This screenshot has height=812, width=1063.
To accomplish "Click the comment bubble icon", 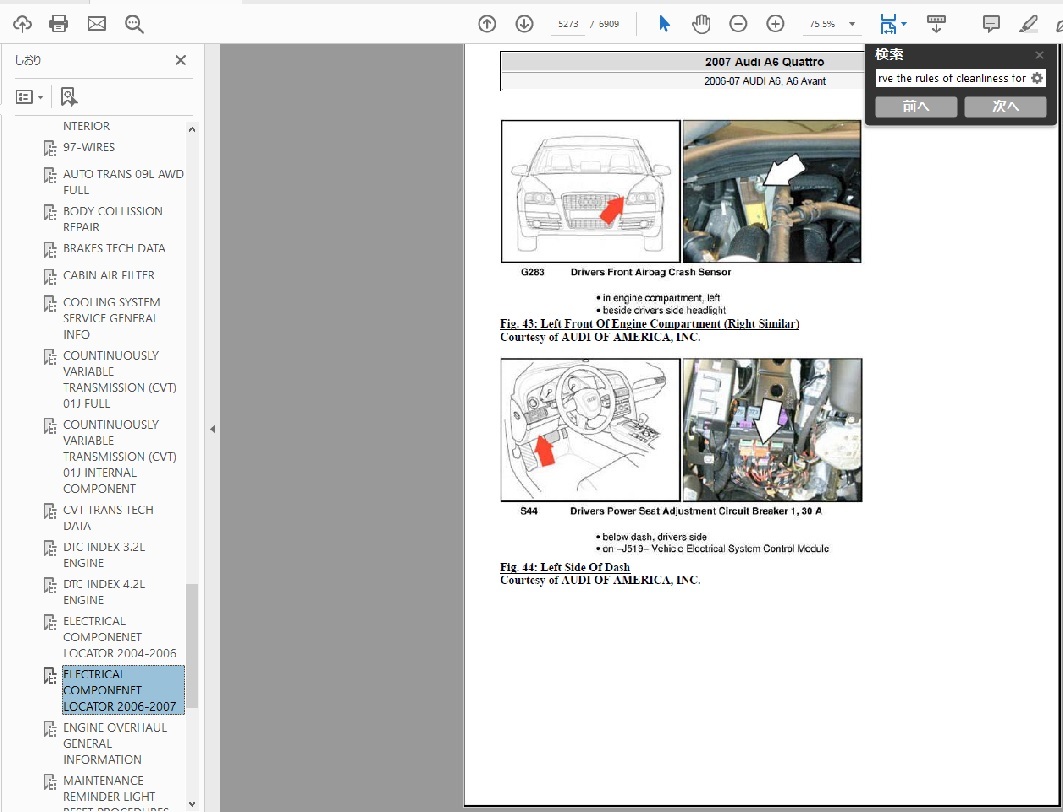I will coord(991,24).
